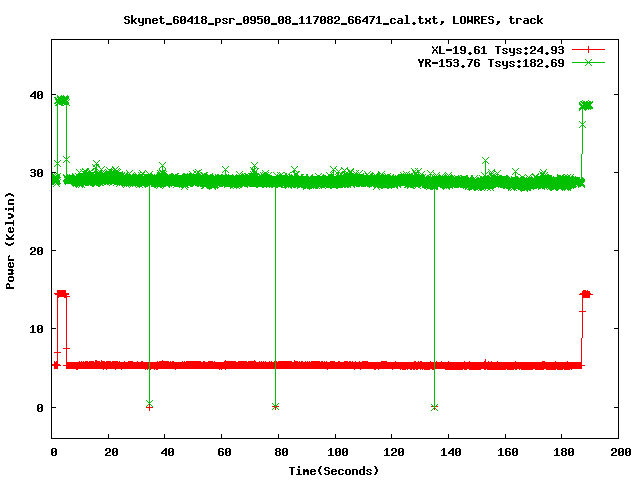
Task: Click the x-axis tick label 100
Action: tap(338, 452)
